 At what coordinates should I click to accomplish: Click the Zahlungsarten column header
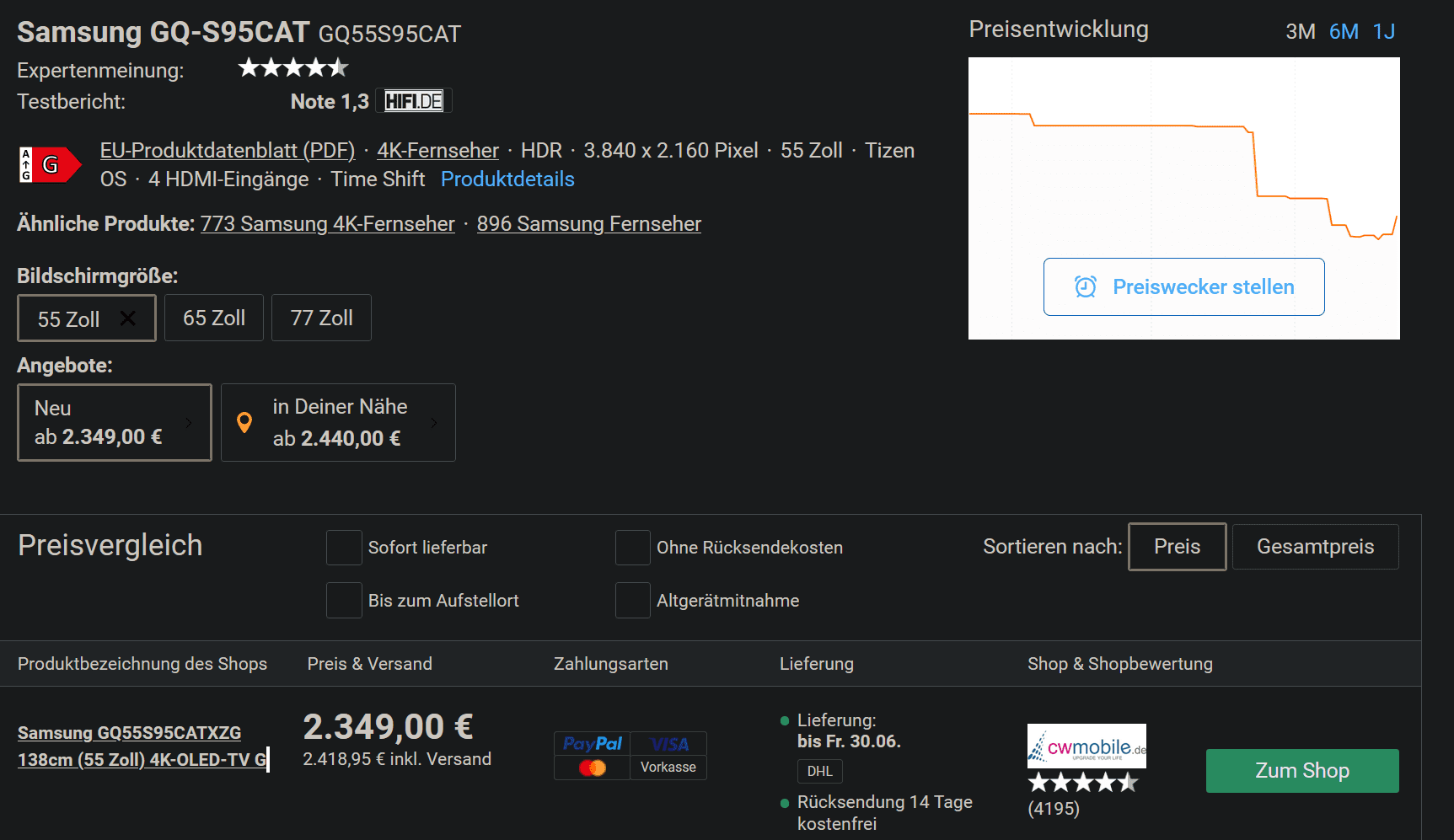tap(610, 664)
